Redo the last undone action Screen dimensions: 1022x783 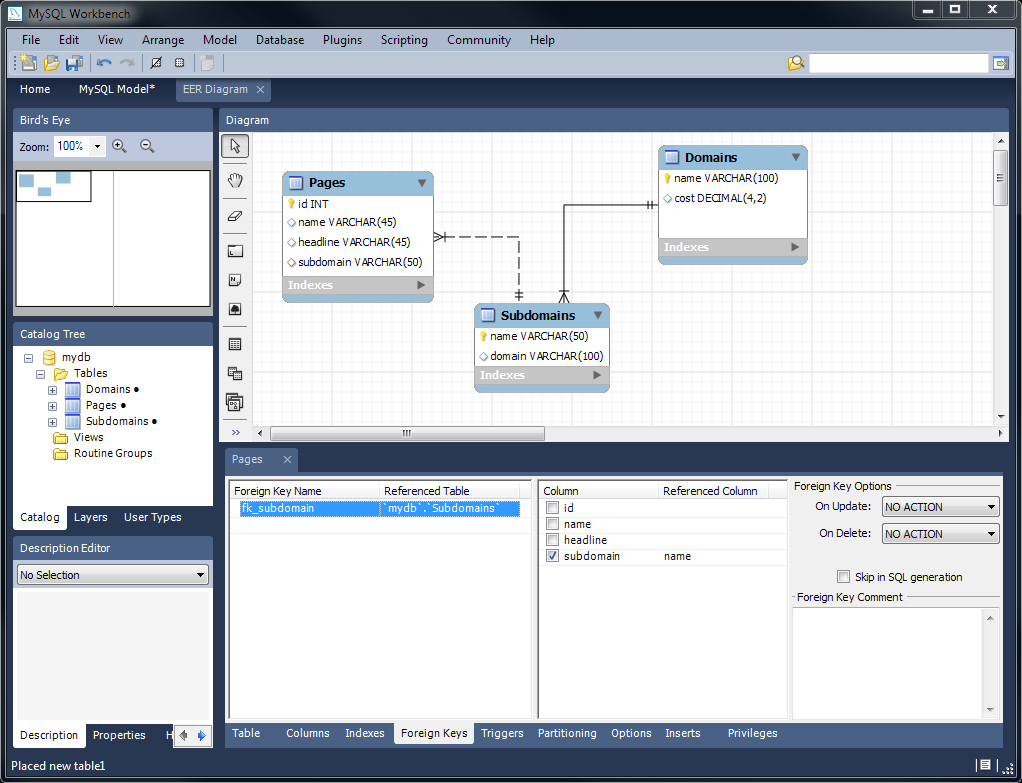(x=127, y=63)
